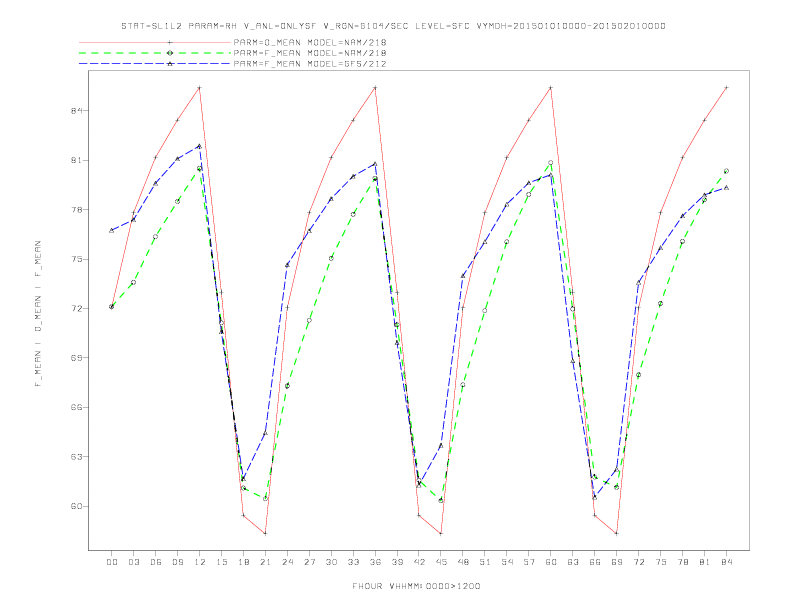
Task: Click x-axis tick label 84
Action: 727,562
